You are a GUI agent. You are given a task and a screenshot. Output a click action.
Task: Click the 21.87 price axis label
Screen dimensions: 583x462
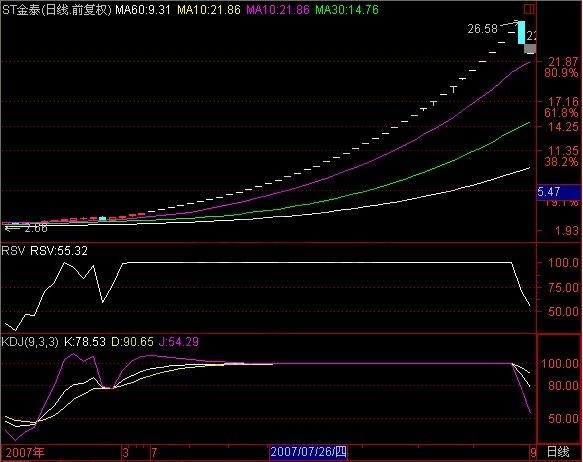click(x=563, y=62)
